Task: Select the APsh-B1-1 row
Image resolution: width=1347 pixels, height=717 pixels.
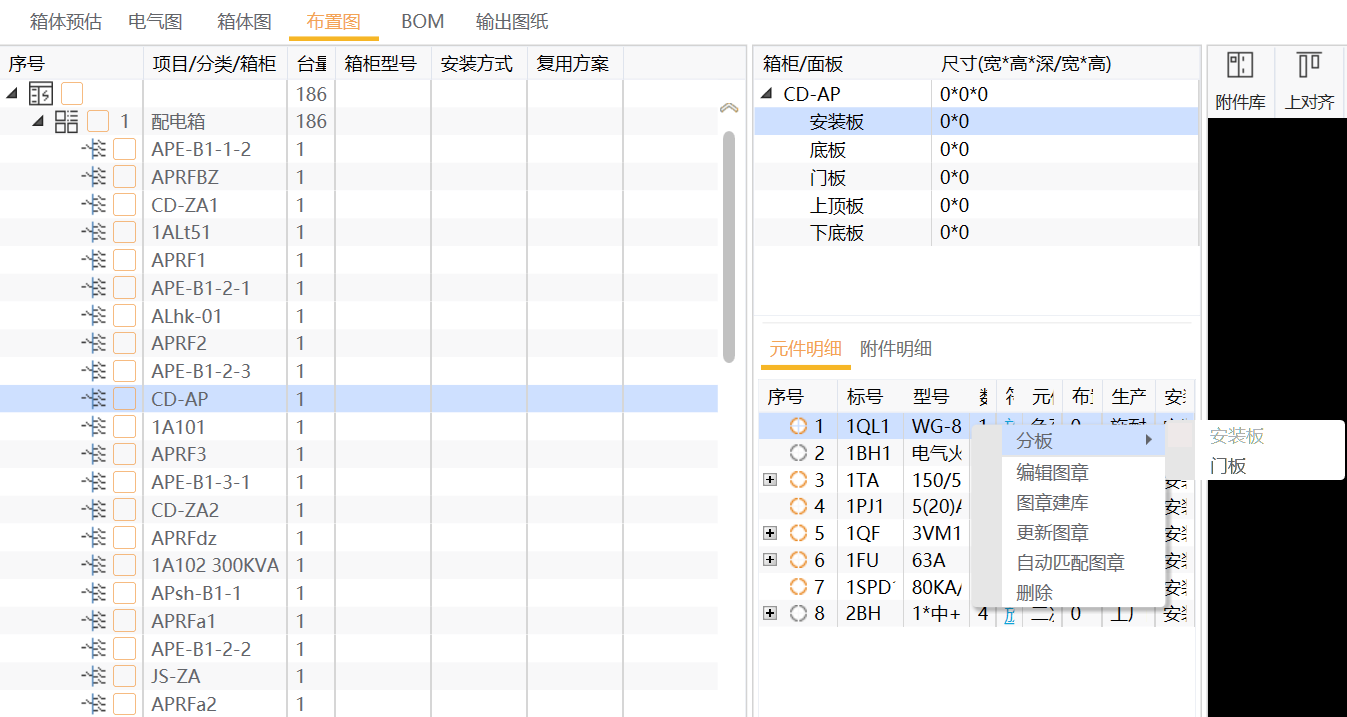Action: coord(359,593)
